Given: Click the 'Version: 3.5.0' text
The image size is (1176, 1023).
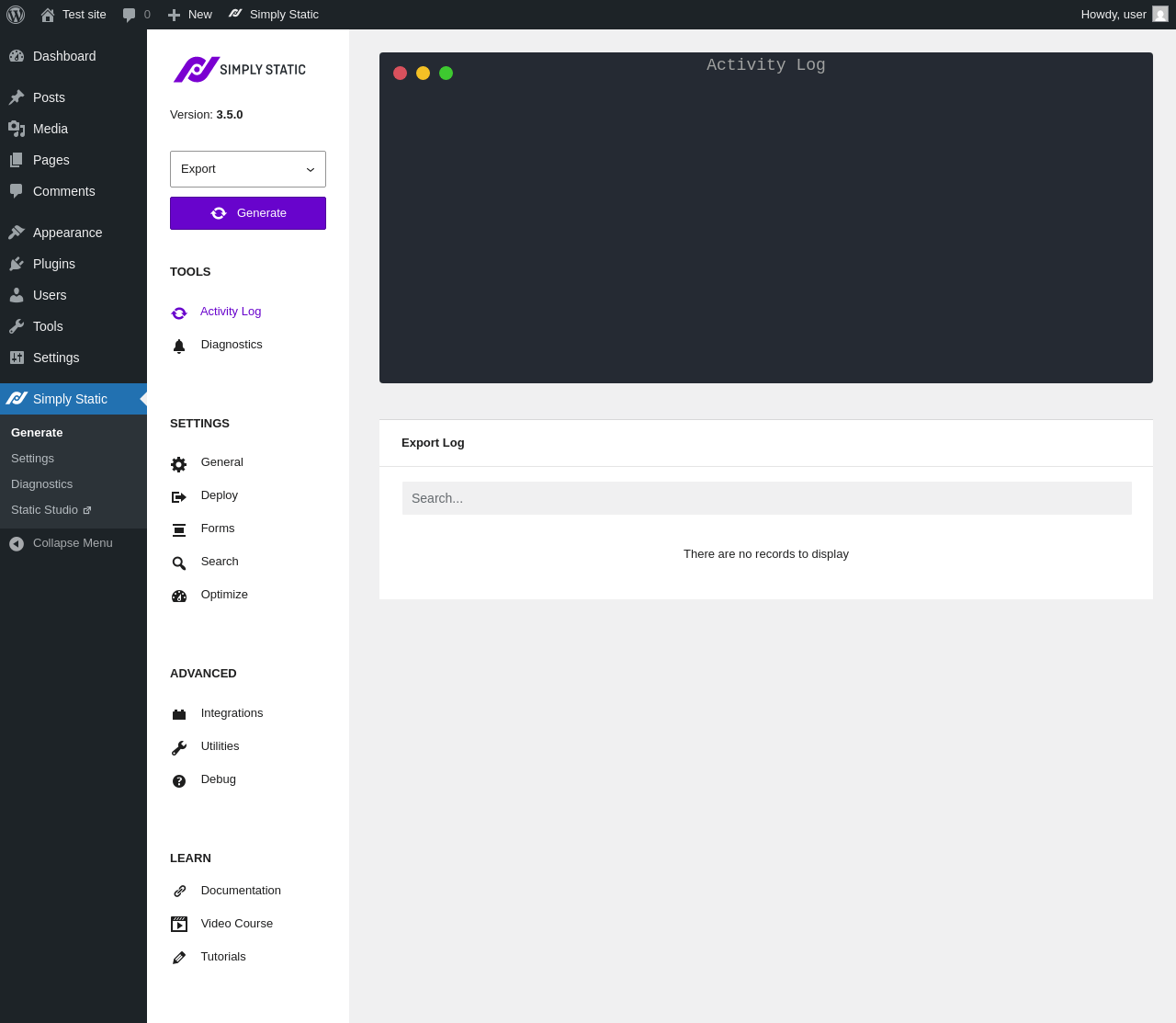Looking at the screenshot, I should (x=207, y=115).
